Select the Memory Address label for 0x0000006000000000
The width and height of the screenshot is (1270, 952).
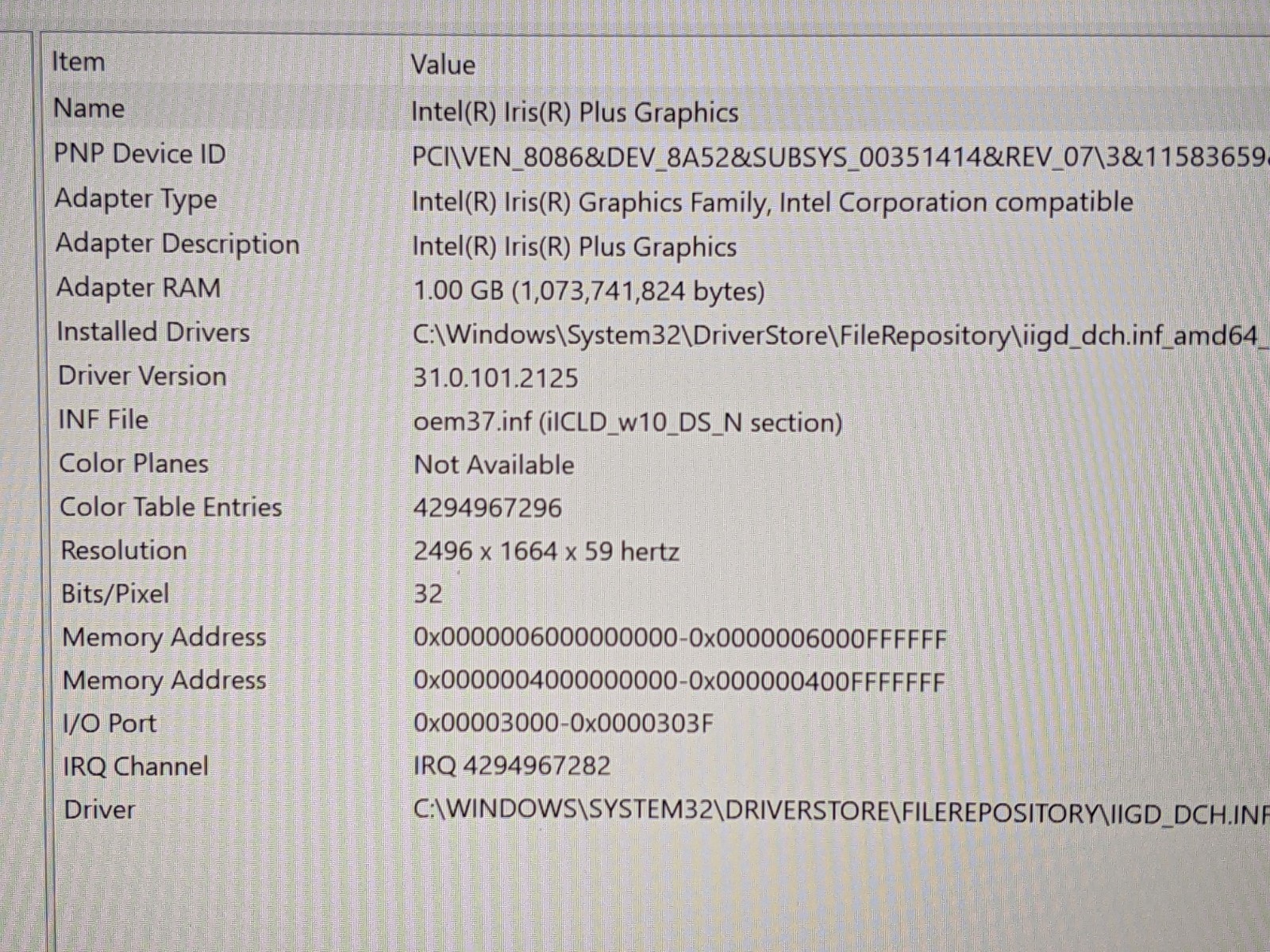pos(164,637)
